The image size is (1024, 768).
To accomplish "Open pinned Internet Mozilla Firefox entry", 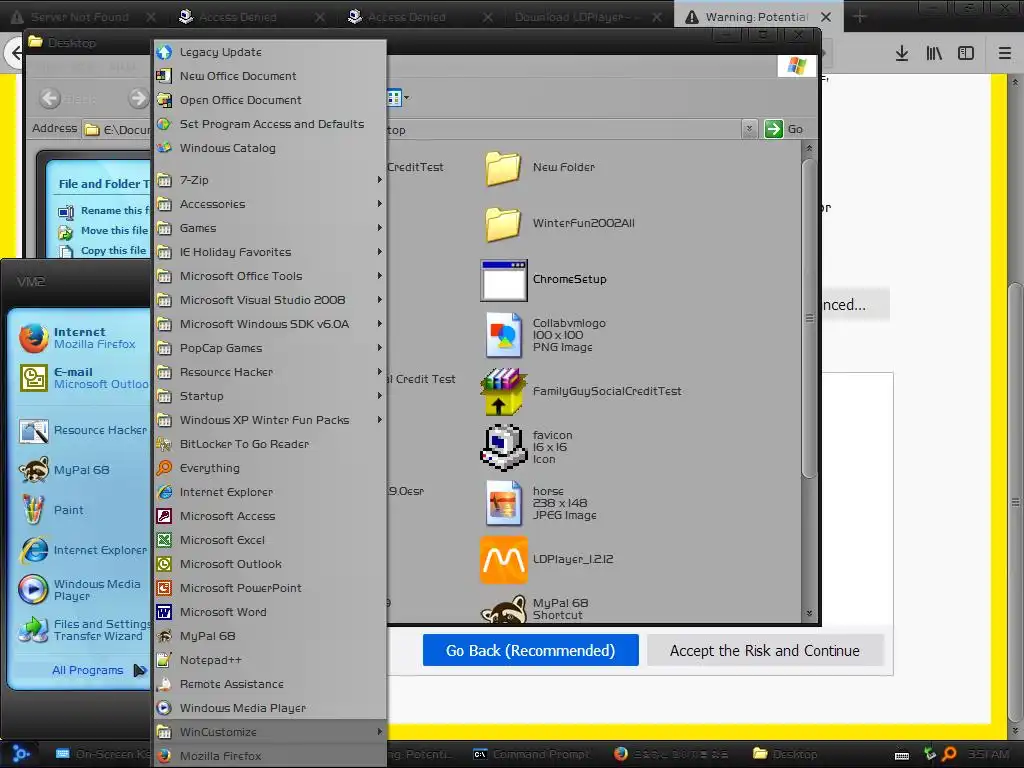I will click(x=82, y=338).
